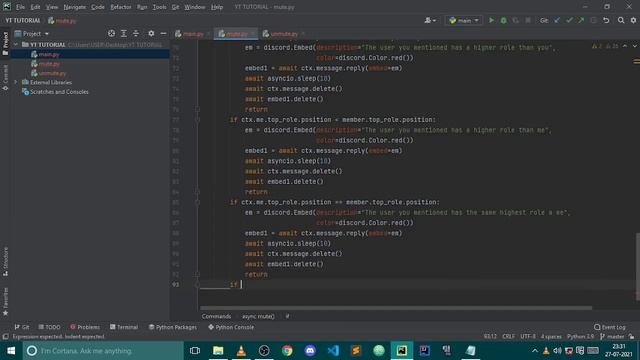
Task: Open IDE settings gear in top toolbar
Action: tap(633, 20)
